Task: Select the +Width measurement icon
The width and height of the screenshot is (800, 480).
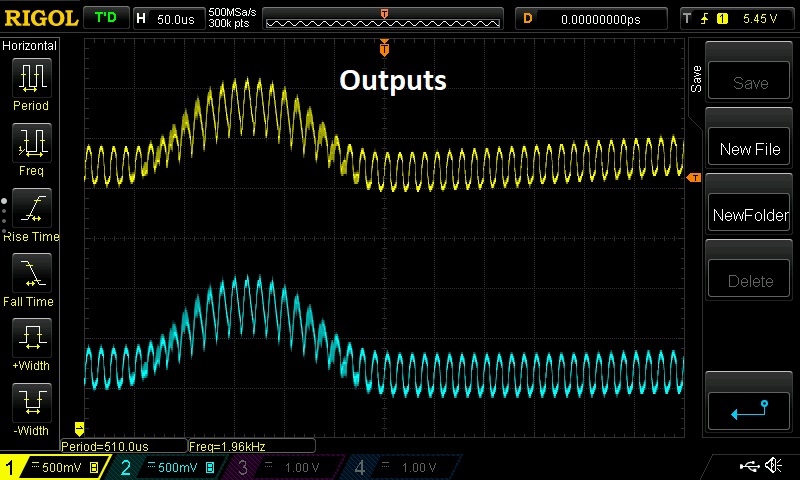Action: click(x=32, y=338)
